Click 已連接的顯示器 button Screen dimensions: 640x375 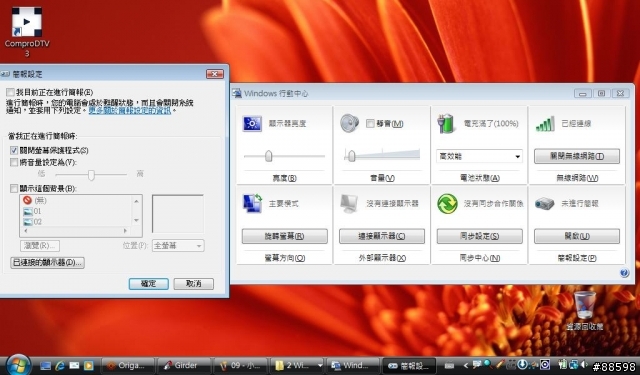point(47,262)
